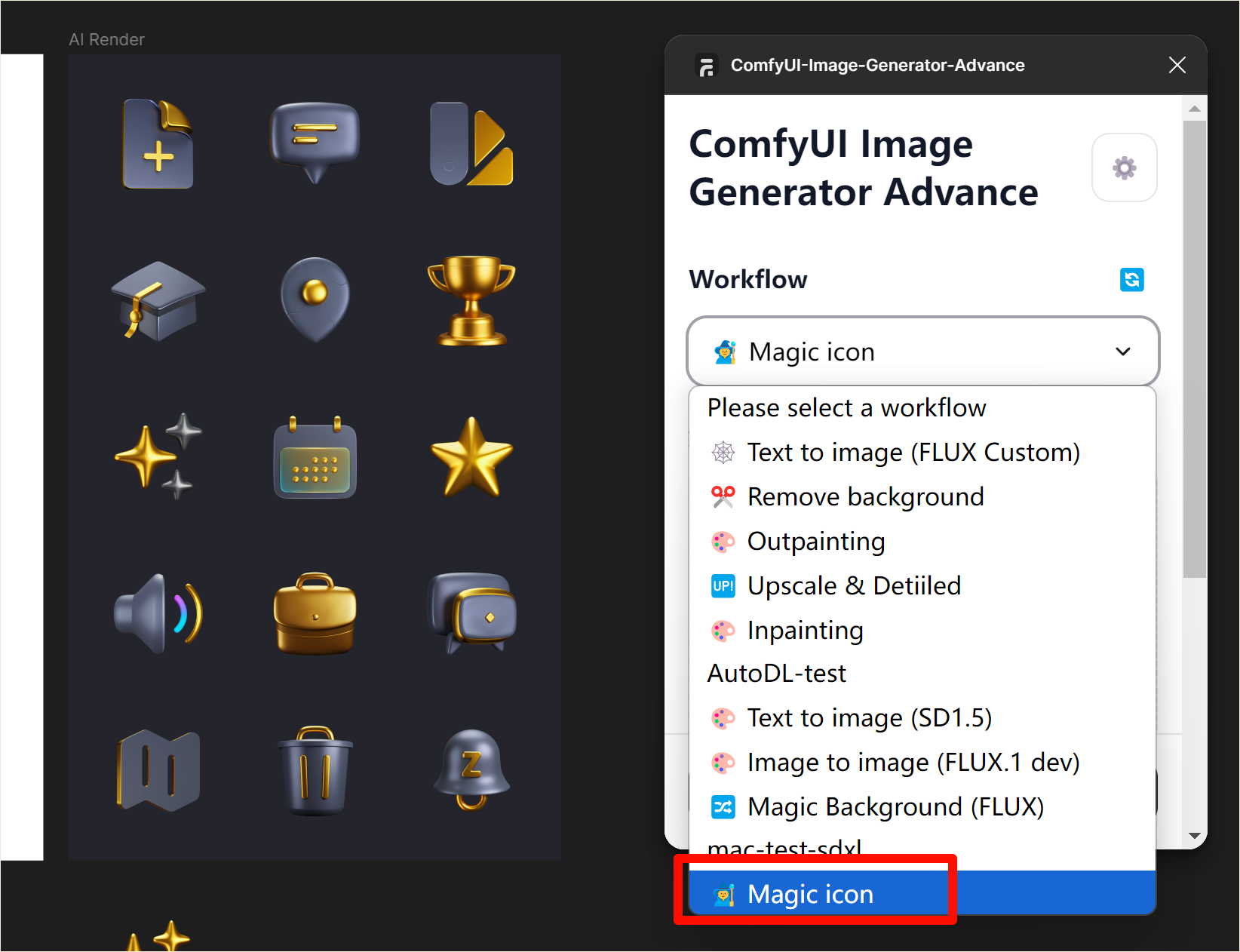
Task: Select the gold briefcase icon
Action: coord(315,613)
